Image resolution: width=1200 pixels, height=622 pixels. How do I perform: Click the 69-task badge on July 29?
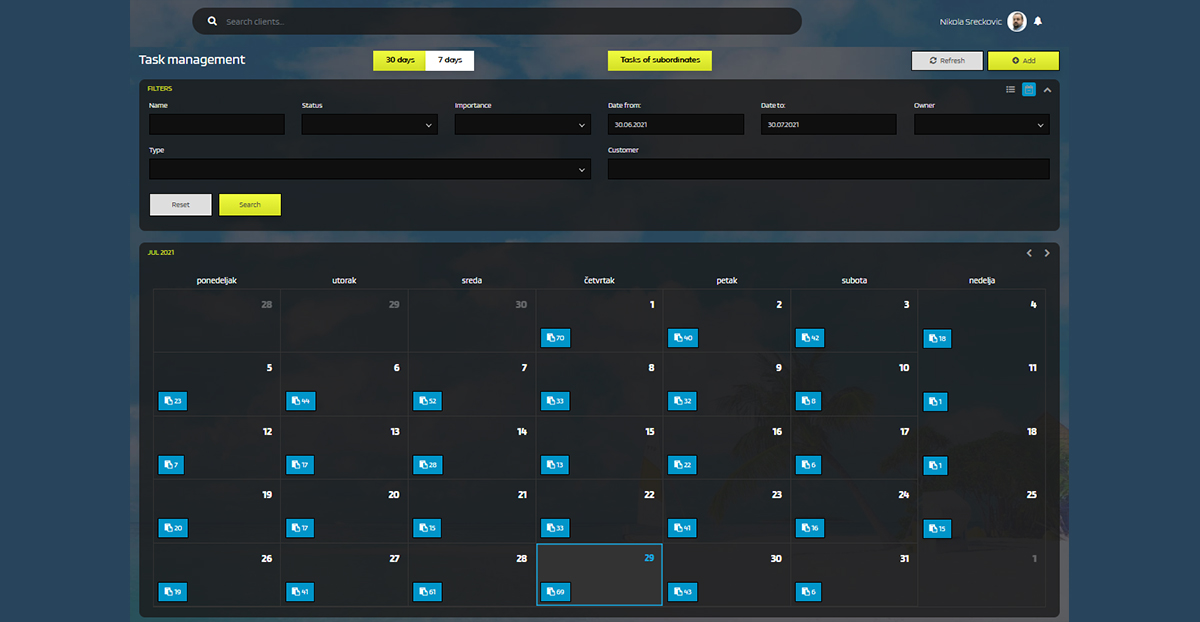click(x=555, y=591)
